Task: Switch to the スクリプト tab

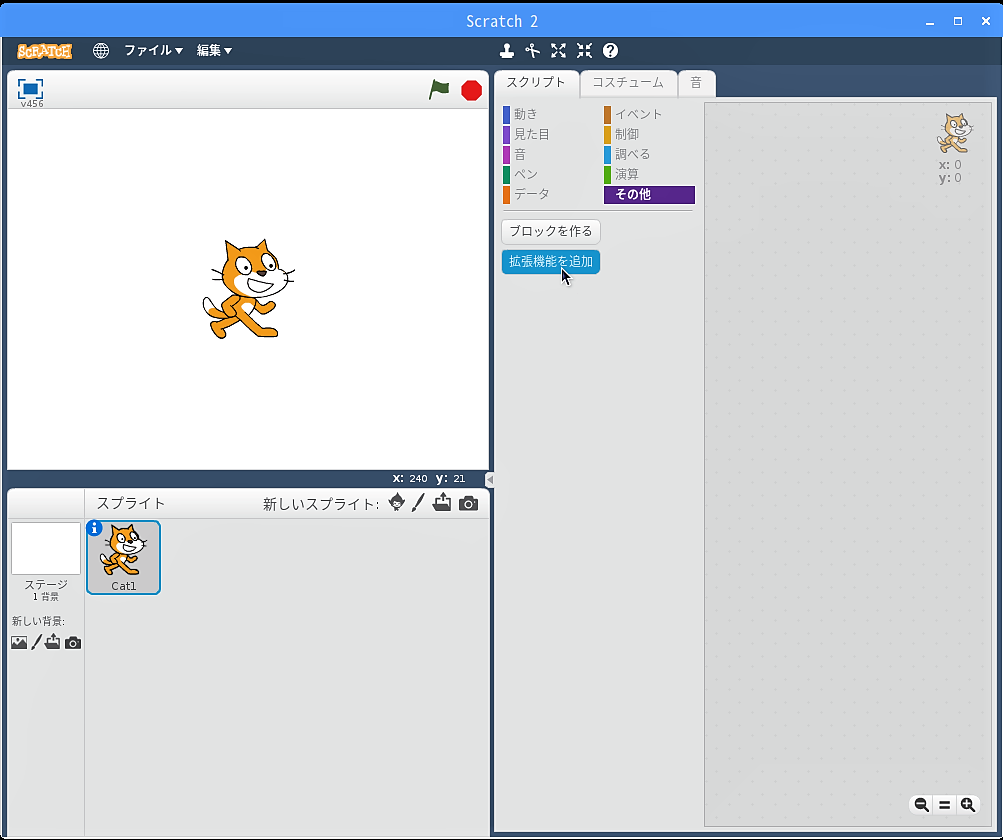Action: (536, 83)
